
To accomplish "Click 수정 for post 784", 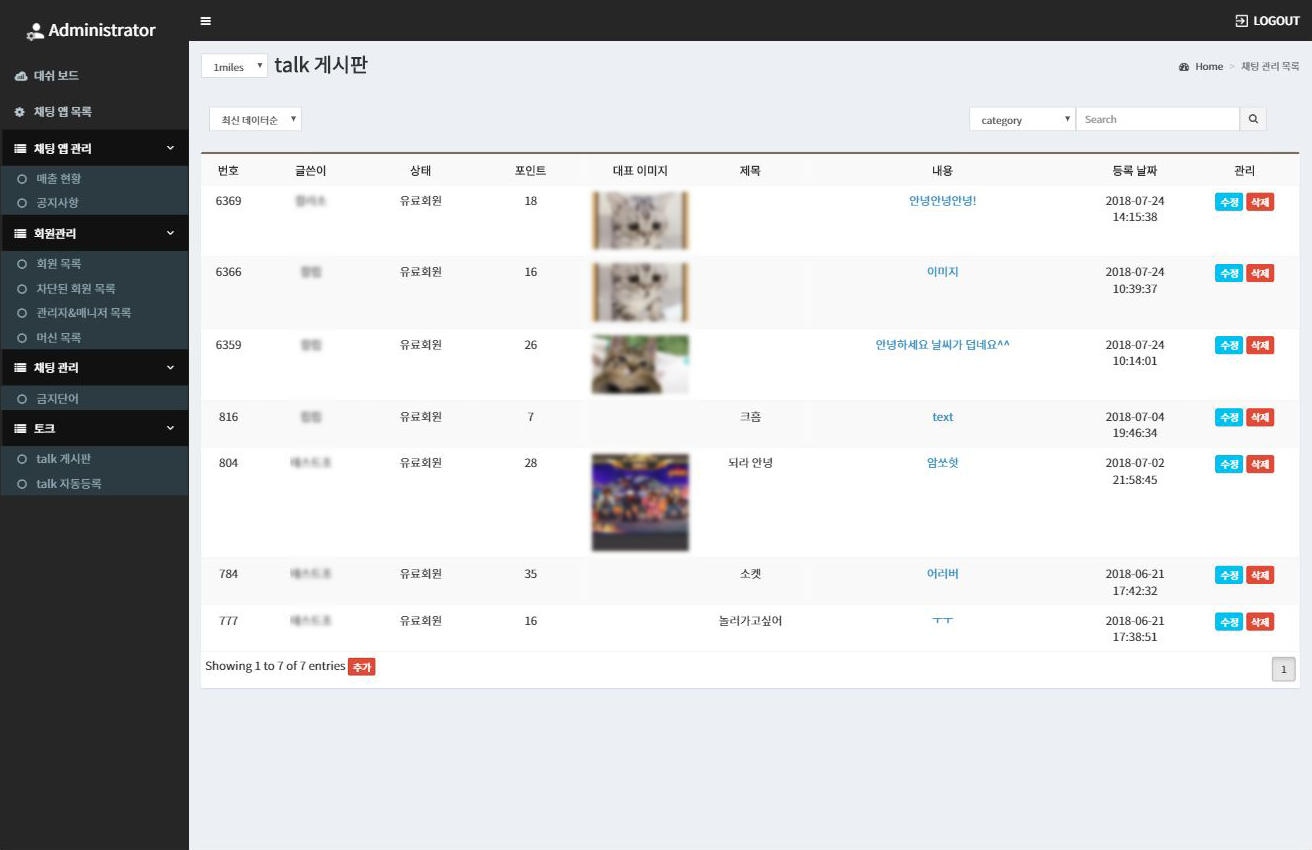I will coord(1229,575).
